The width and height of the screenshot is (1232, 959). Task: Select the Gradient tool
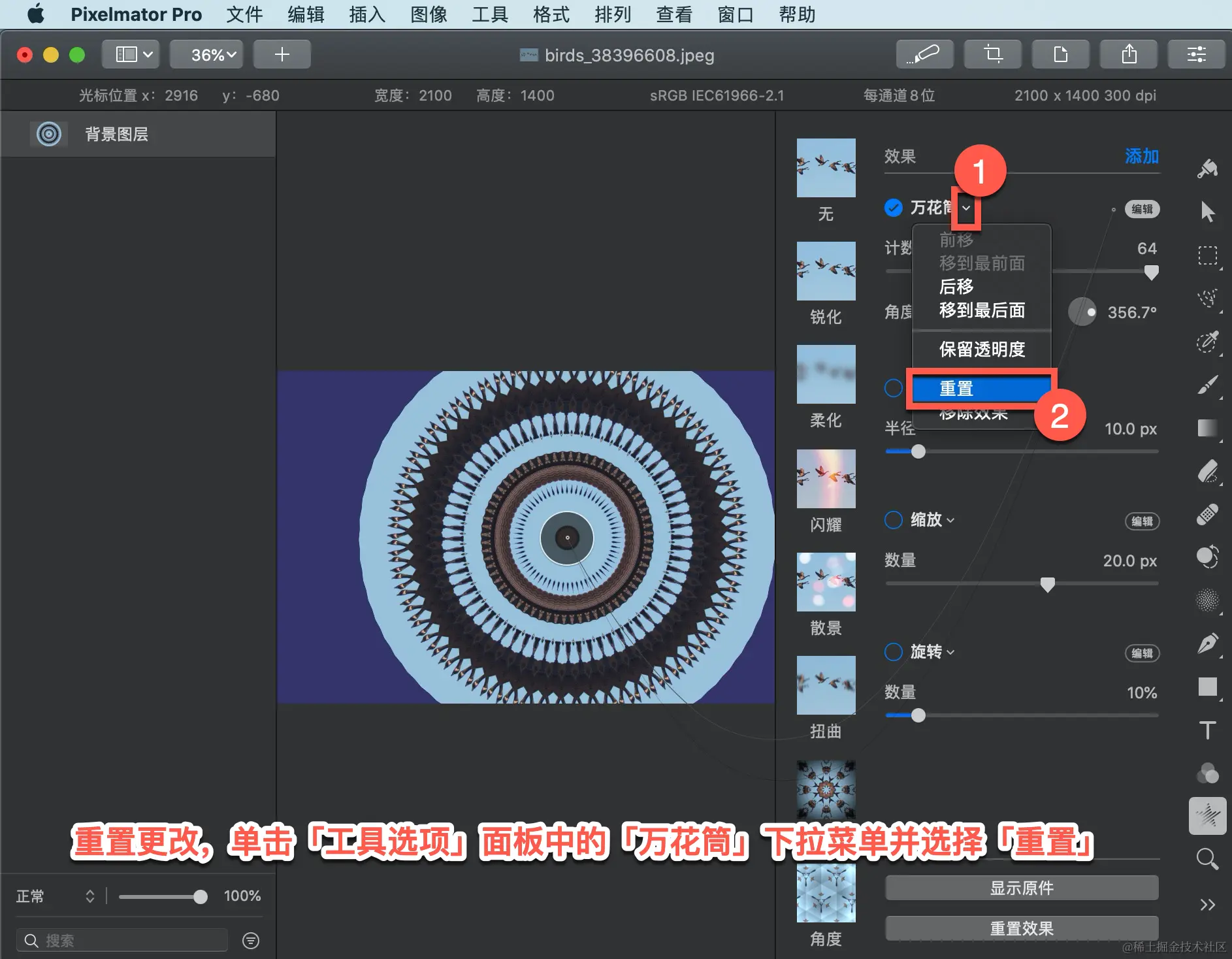[x=1207, y=428]
